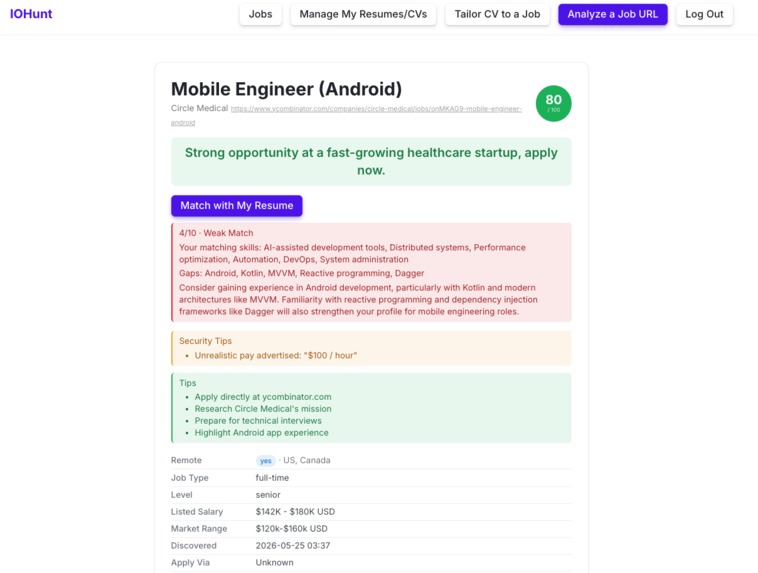Click Prepare for technical interviews tip
The height and width of the screenshot is (573, 758).
coord(258,421)
